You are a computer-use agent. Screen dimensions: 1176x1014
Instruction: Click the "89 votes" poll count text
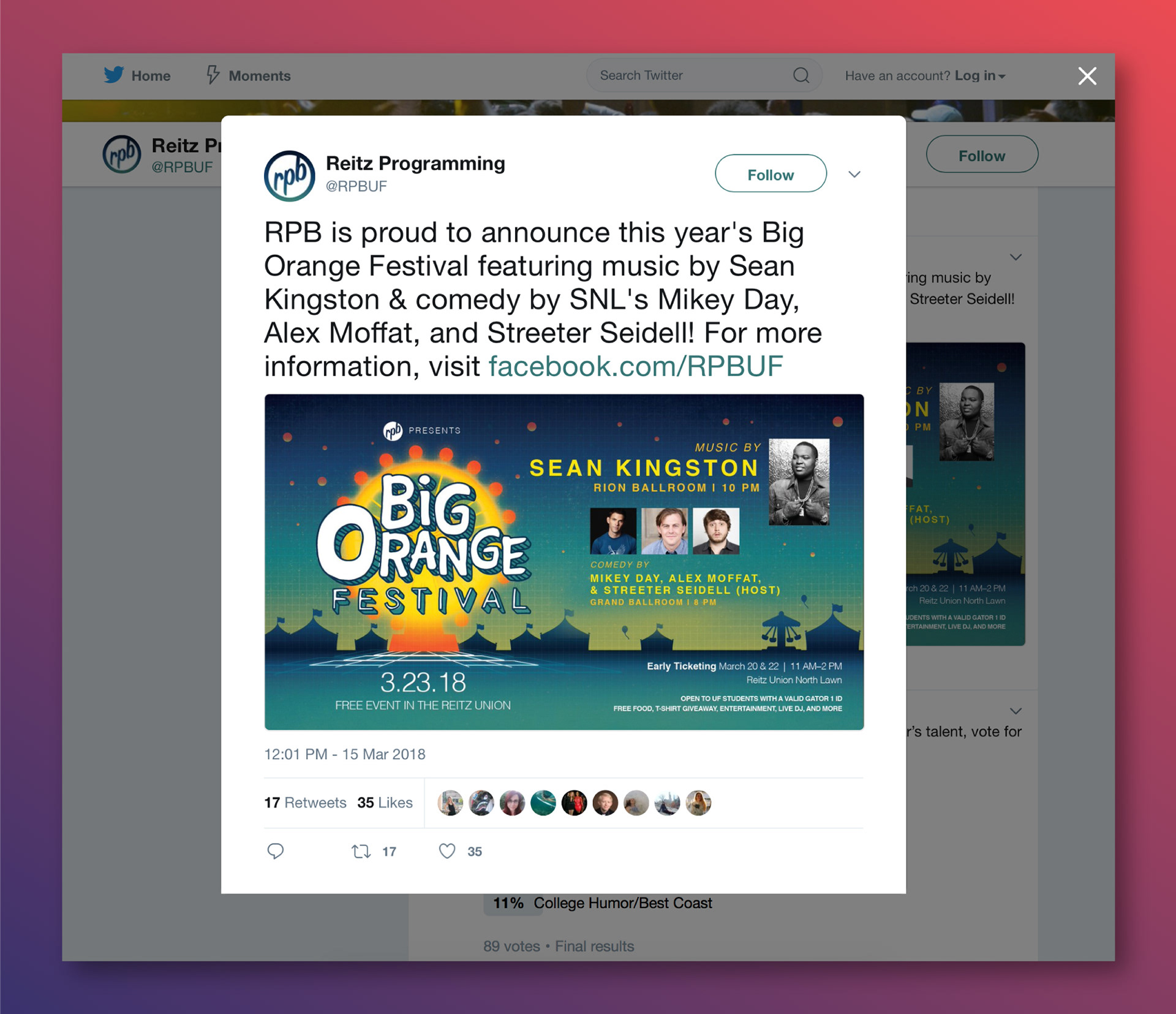(511, 947)
